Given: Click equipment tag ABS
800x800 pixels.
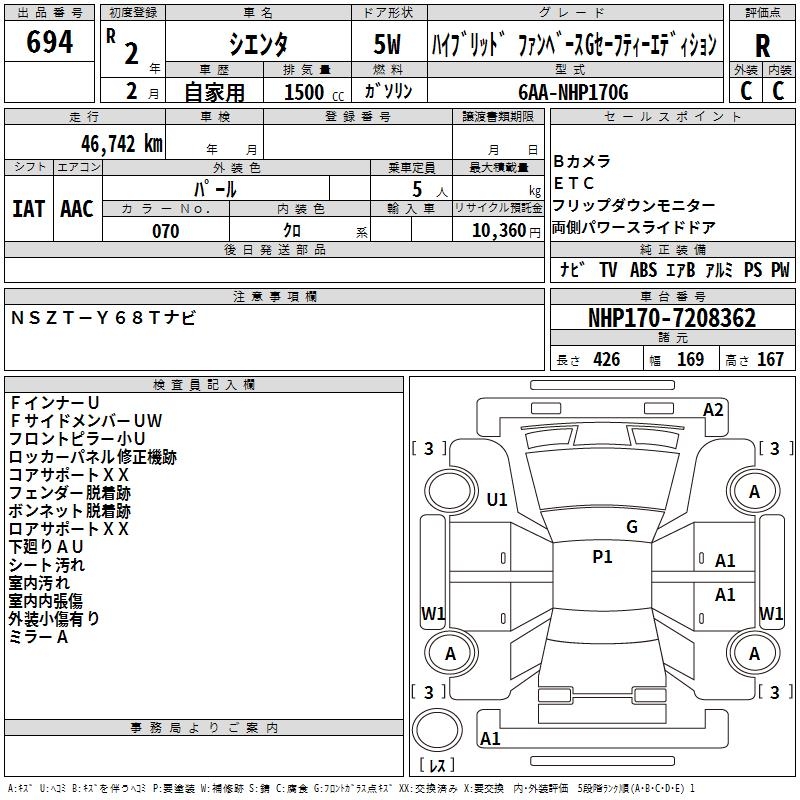Looking at the screenshot, I should point(643,270).
